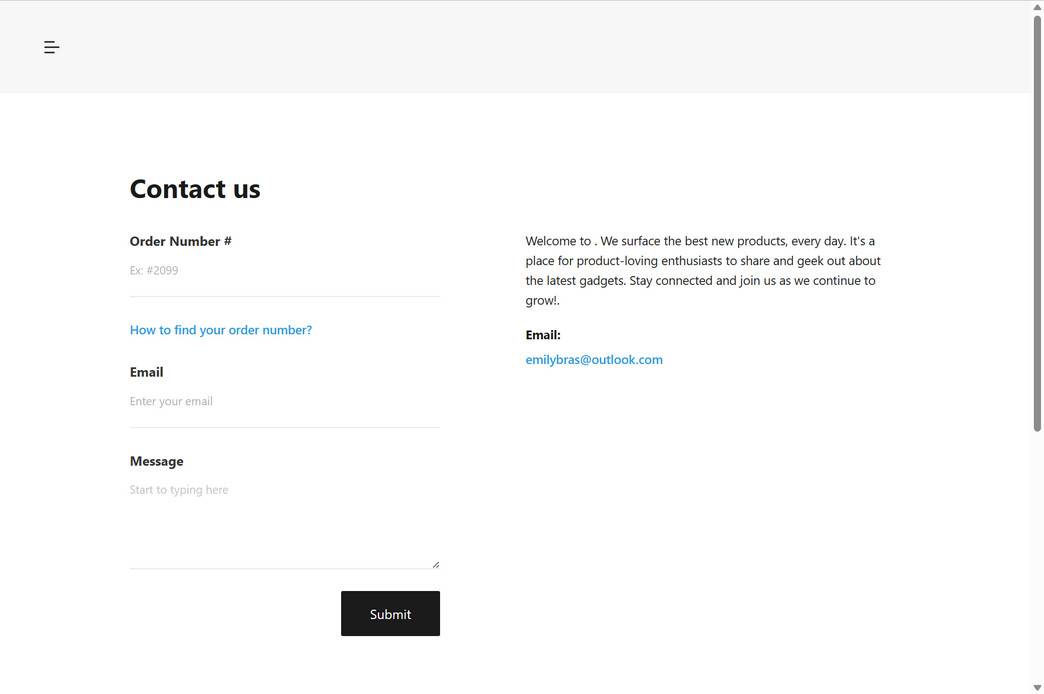Click the Order Number input field
The image size is (1044, 694).
click(x=284, y=271)
